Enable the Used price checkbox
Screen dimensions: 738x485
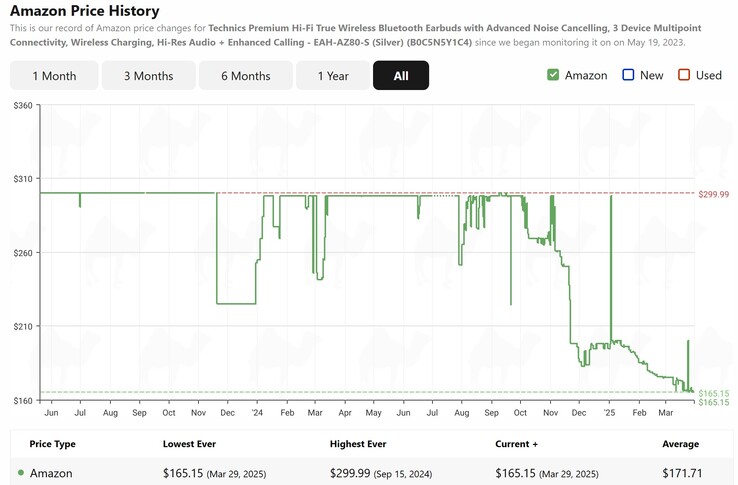pyautogui.click(x=684, y=75)
